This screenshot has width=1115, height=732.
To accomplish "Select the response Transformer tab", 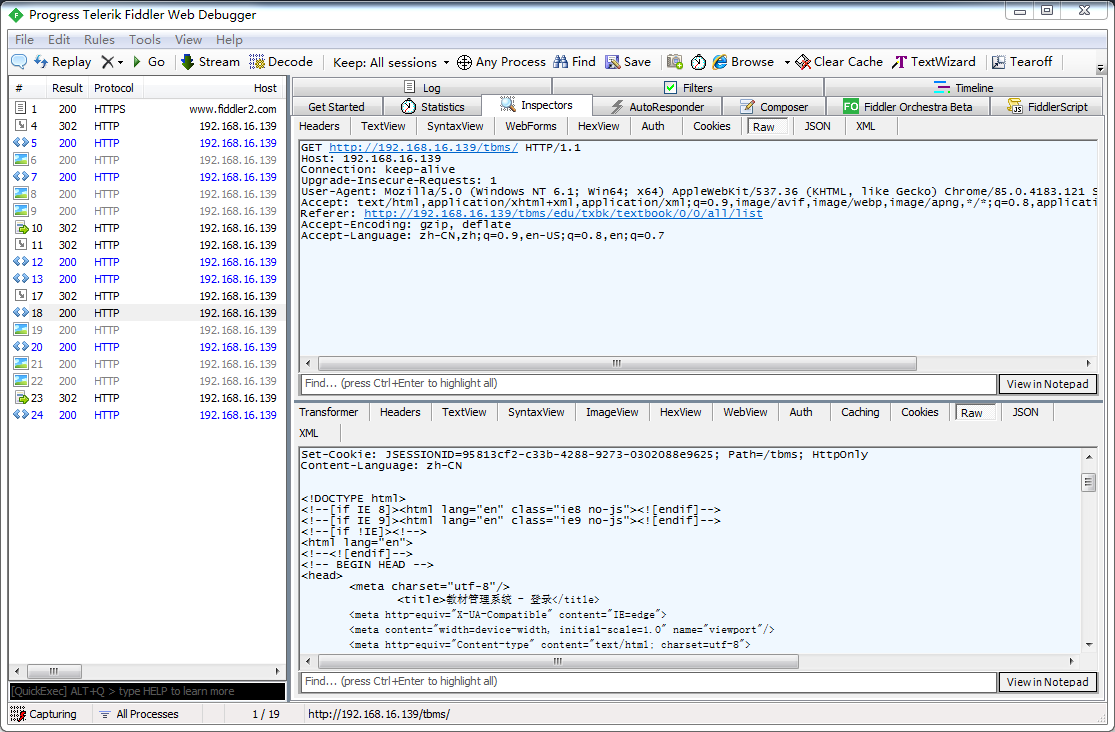I will tap(329, 412).
